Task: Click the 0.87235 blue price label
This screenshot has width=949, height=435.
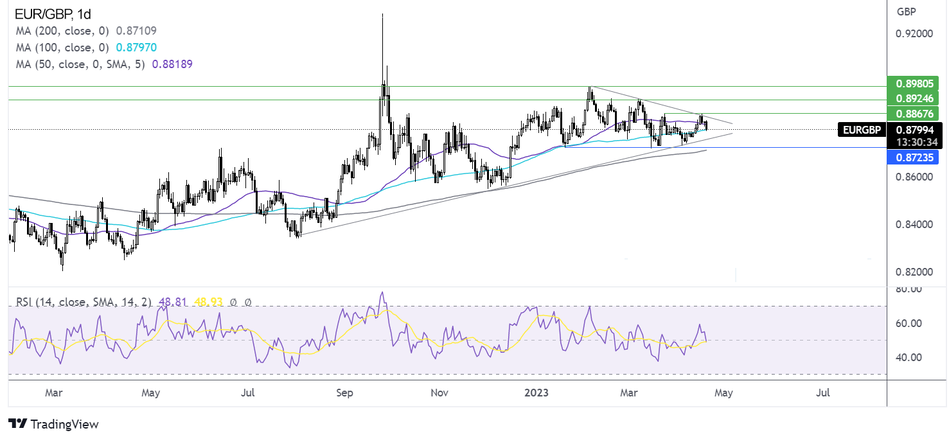Action: (911, 158)
